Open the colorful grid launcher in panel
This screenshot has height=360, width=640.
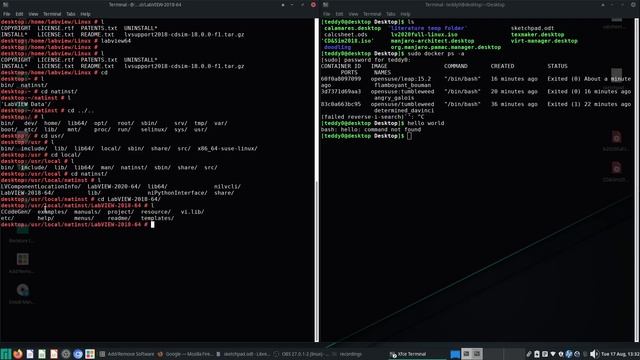click(90, 354)
